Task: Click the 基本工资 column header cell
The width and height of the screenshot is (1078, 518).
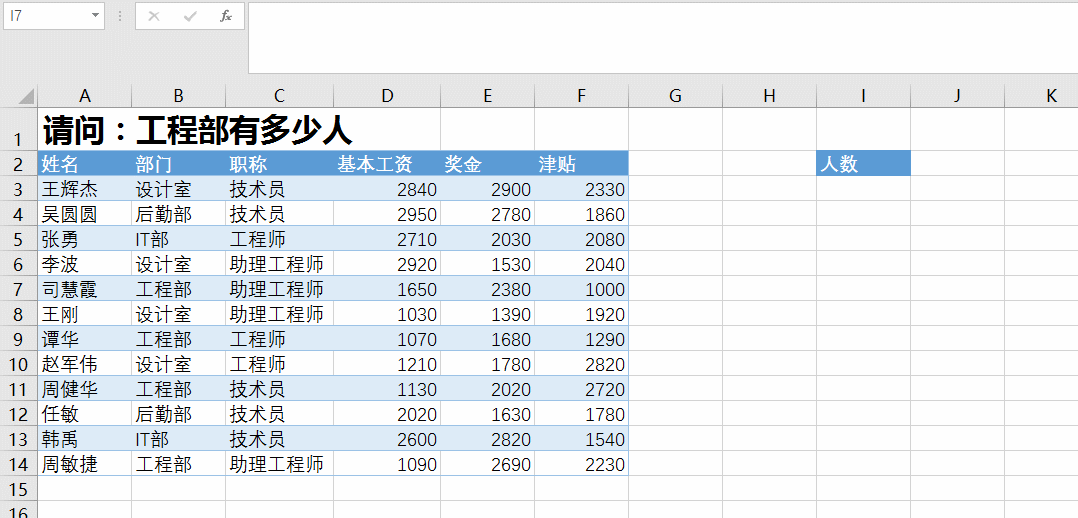Action: (387, 164)
